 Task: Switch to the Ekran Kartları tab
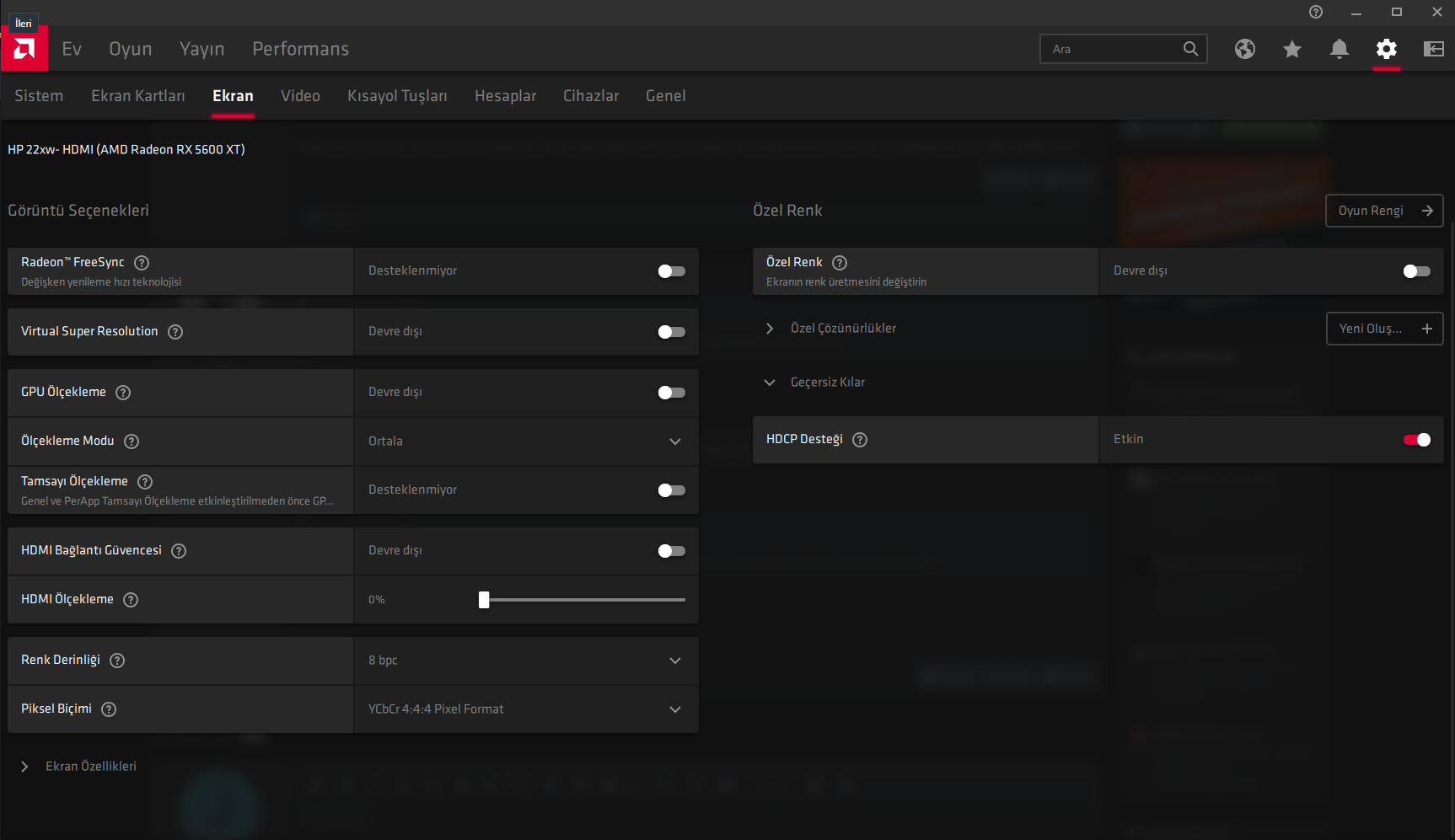(x=138, y=96)
